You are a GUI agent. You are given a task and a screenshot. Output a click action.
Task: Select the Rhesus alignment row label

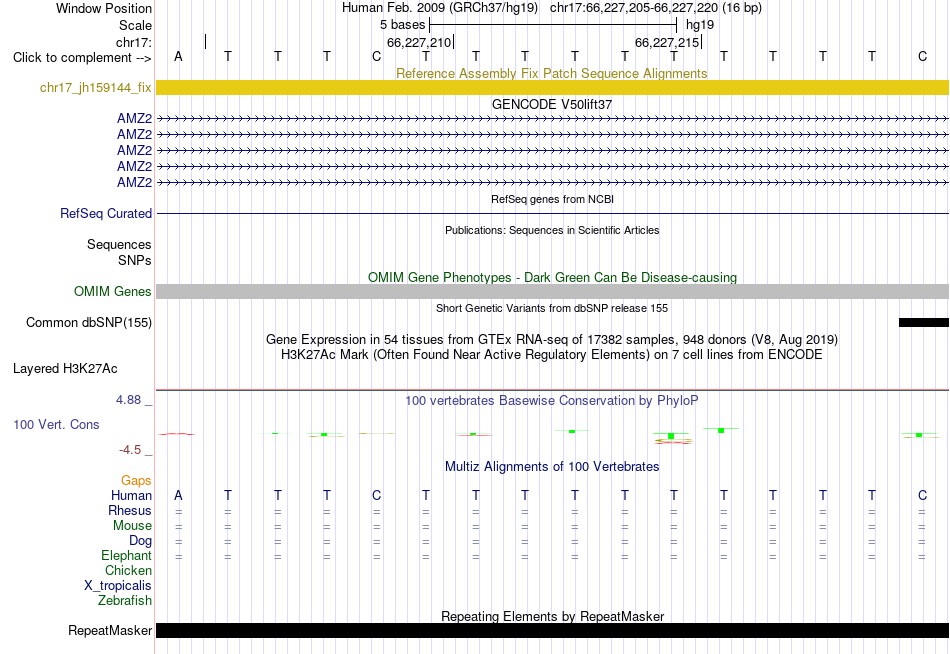pos(130,511)
